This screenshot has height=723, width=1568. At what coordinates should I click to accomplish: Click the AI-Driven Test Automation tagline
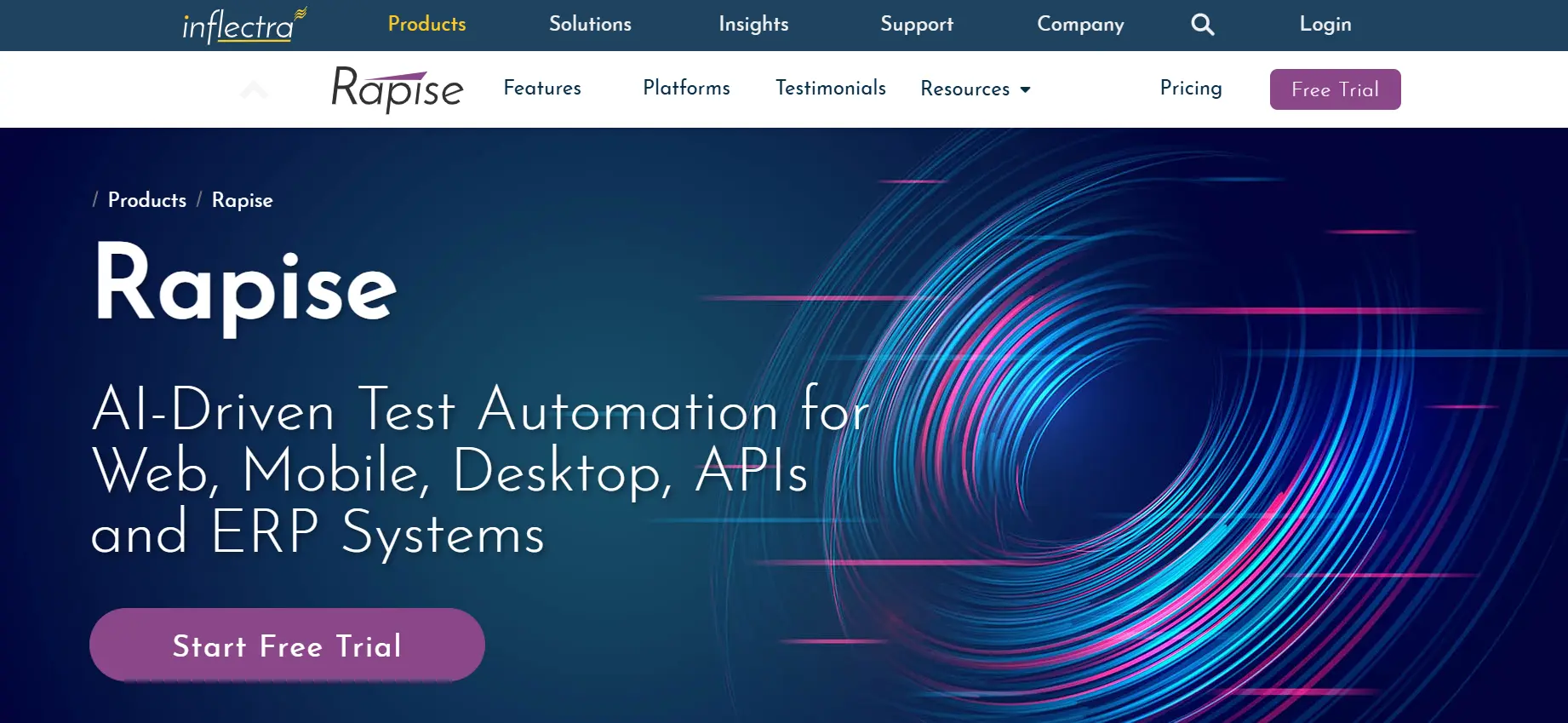pos(481,471)
